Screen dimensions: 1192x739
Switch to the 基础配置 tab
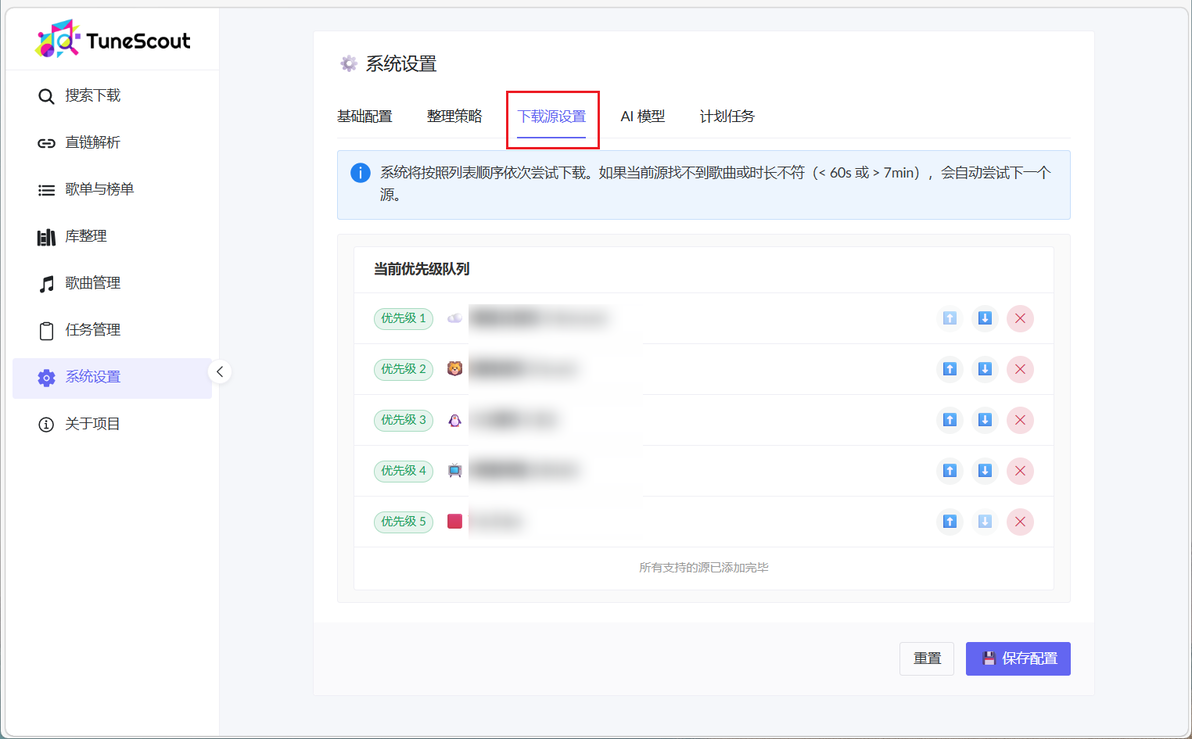[x=365, y=116]
